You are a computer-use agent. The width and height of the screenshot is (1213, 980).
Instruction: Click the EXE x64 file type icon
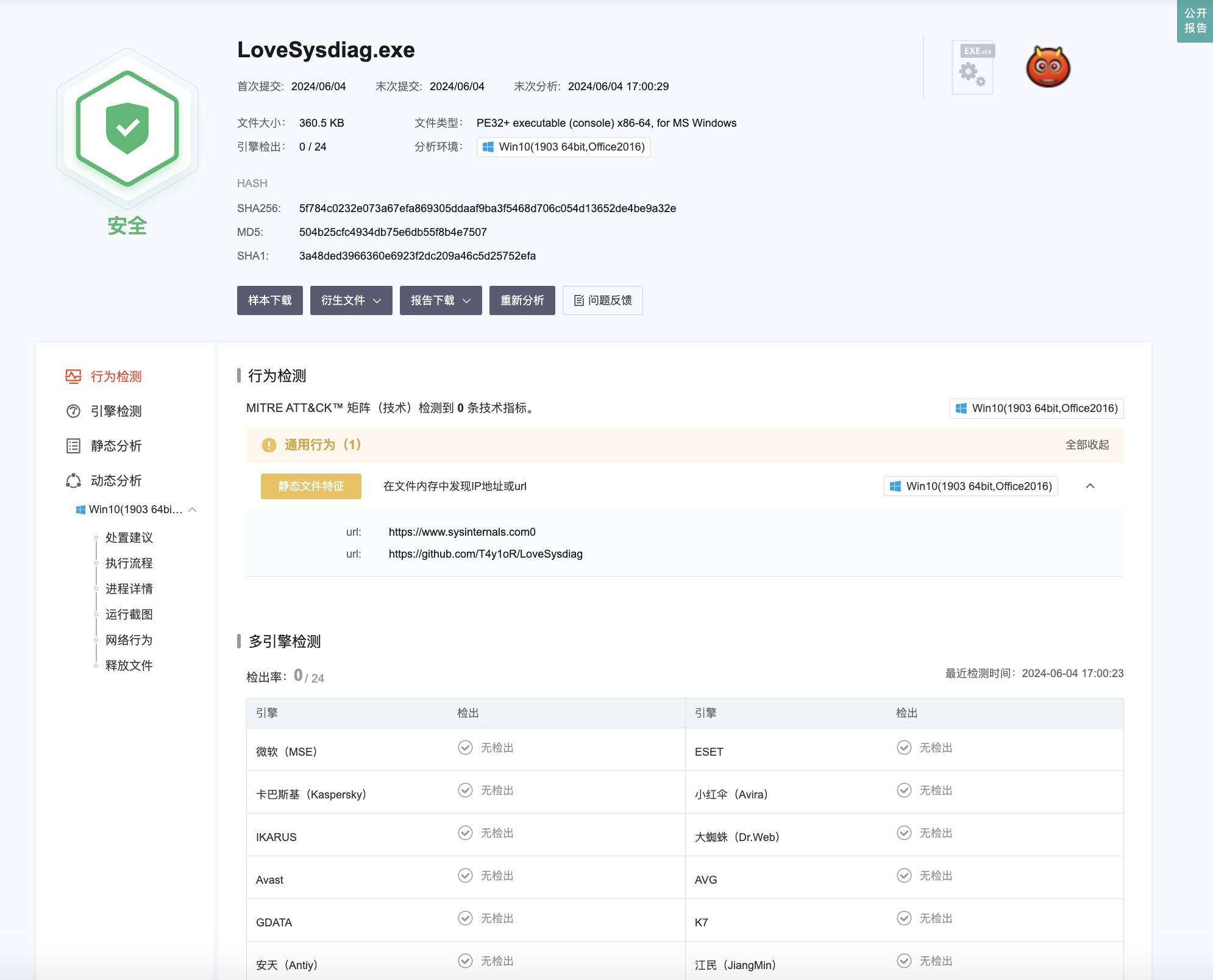pos(973,67)
